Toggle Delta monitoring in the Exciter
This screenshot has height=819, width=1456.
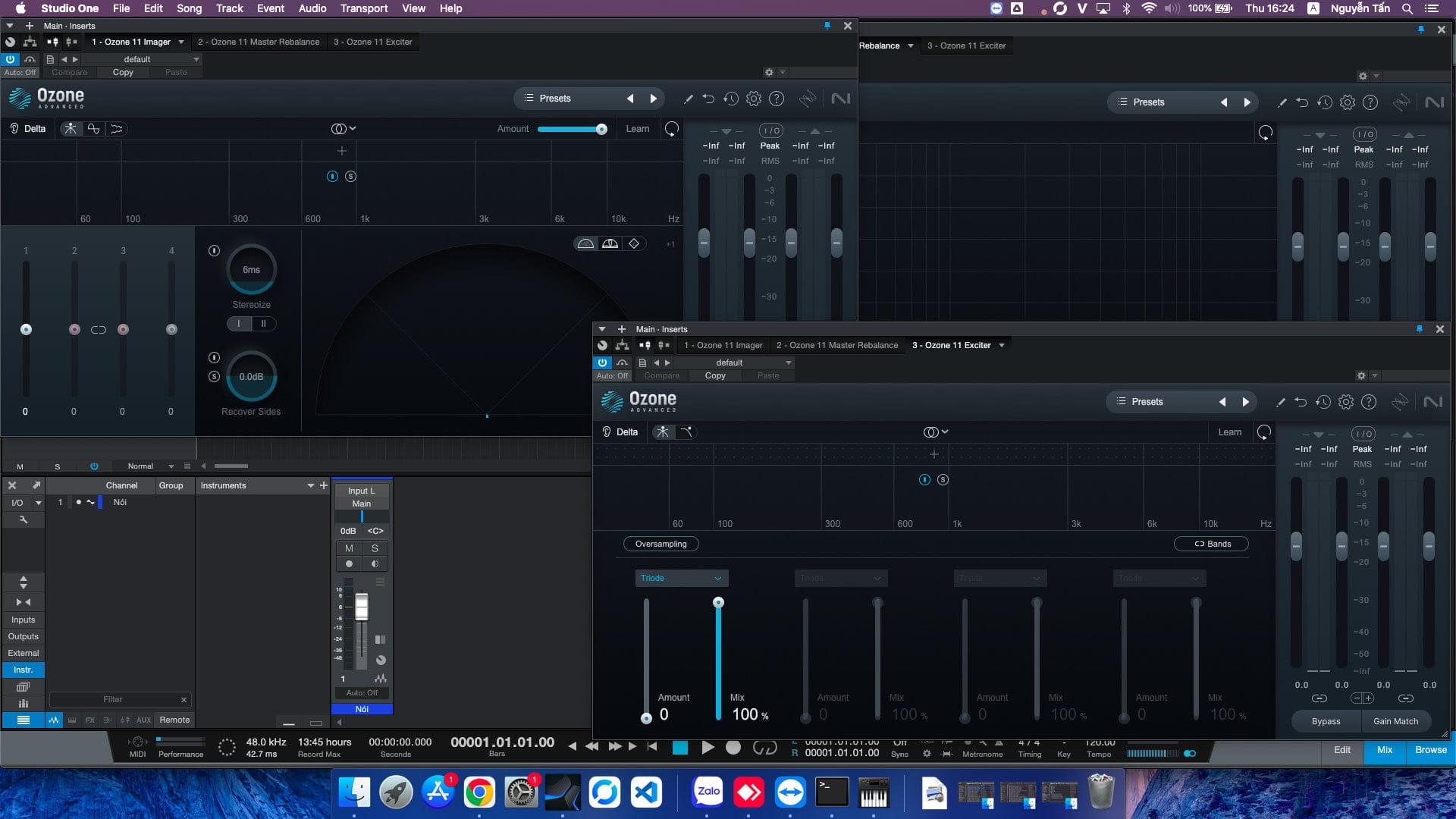pyautogui.click(x=620, y=432)
